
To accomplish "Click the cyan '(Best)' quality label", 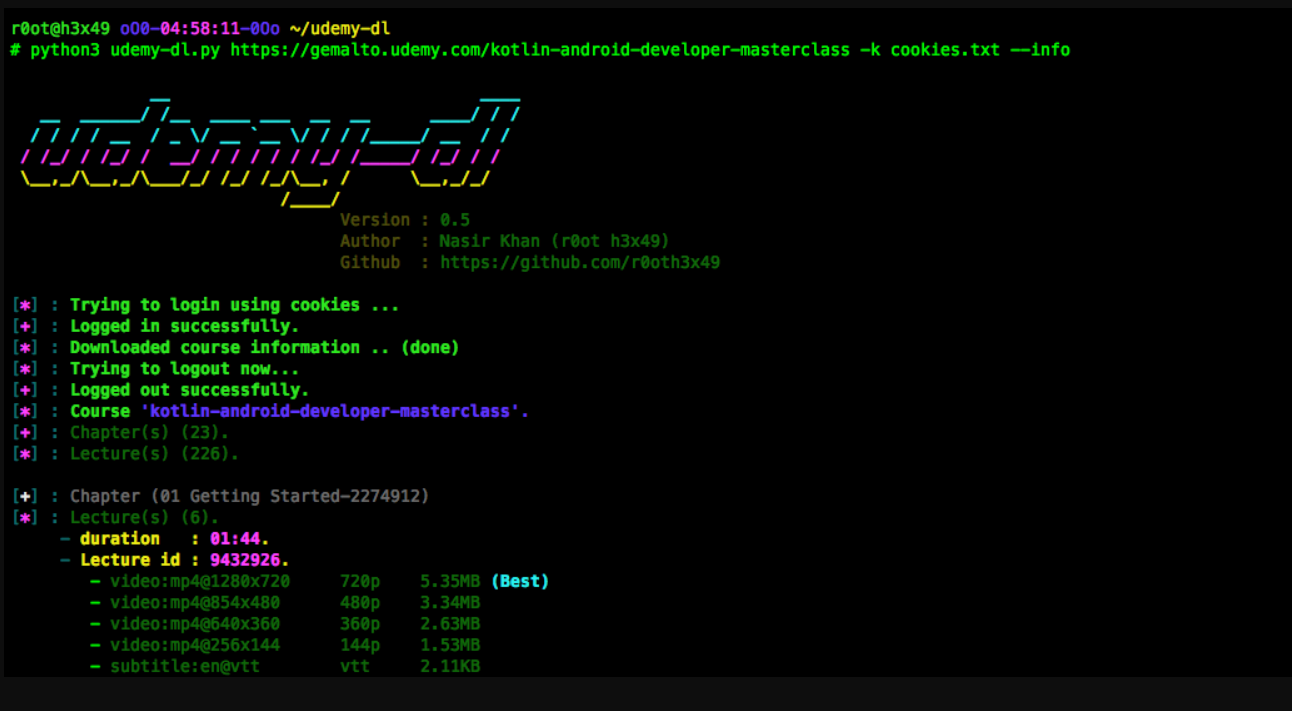I will point(519,581).
